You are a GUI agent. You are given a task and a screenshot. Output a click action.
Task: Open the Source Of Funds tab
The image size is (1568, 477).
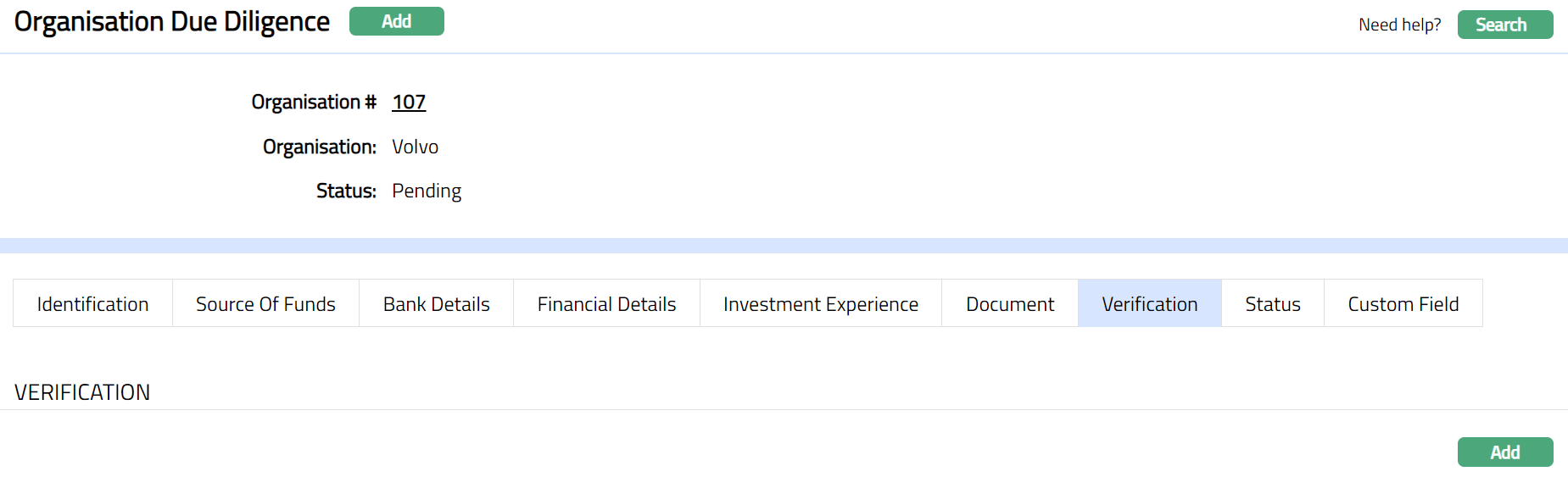(x=265, y=303)
